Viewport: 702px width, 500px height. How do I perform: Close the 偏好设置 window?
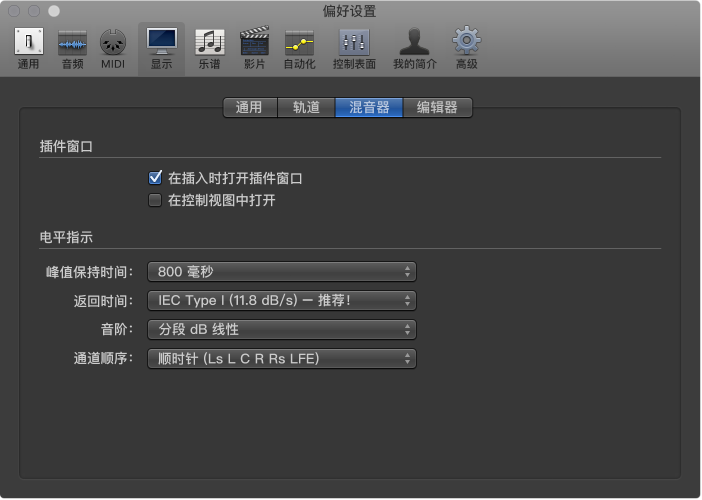pos(14,11)
